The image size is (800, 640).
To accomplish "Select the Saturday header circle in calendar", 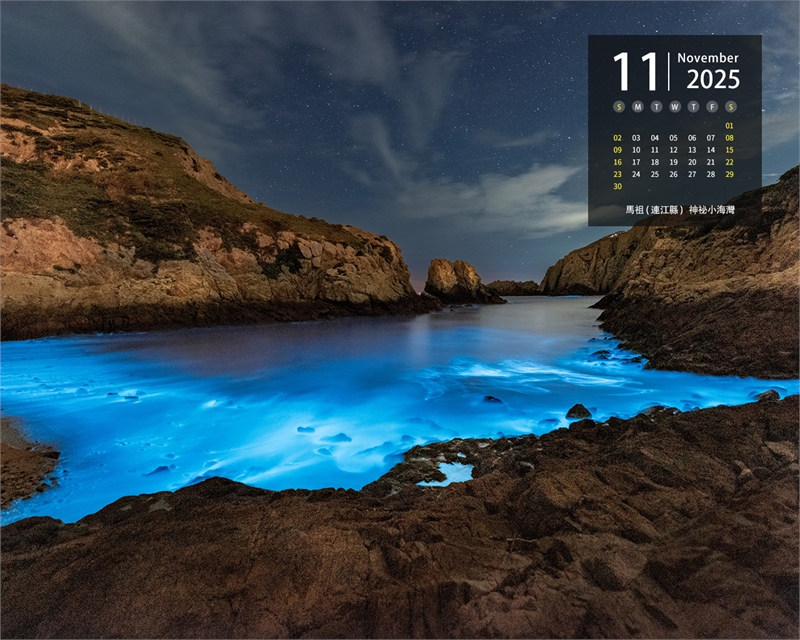I will pos(730,107).
